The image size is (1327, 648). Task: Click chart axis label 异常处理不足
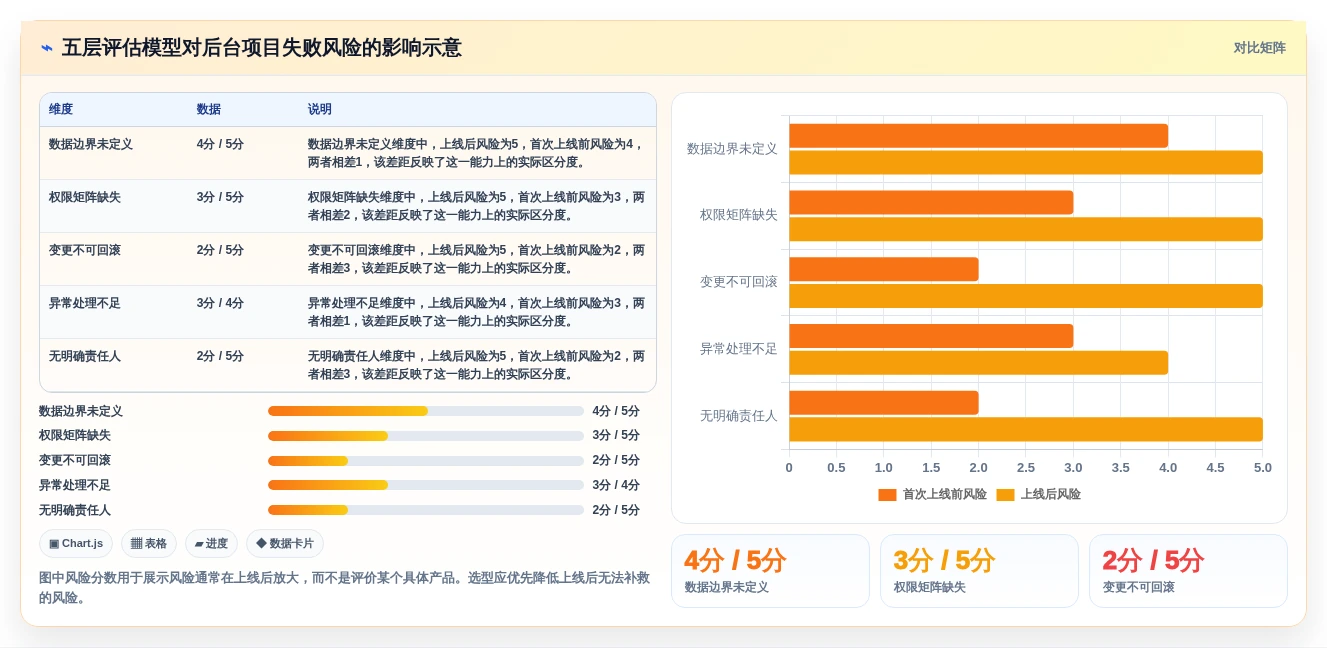tap(738, 349)
